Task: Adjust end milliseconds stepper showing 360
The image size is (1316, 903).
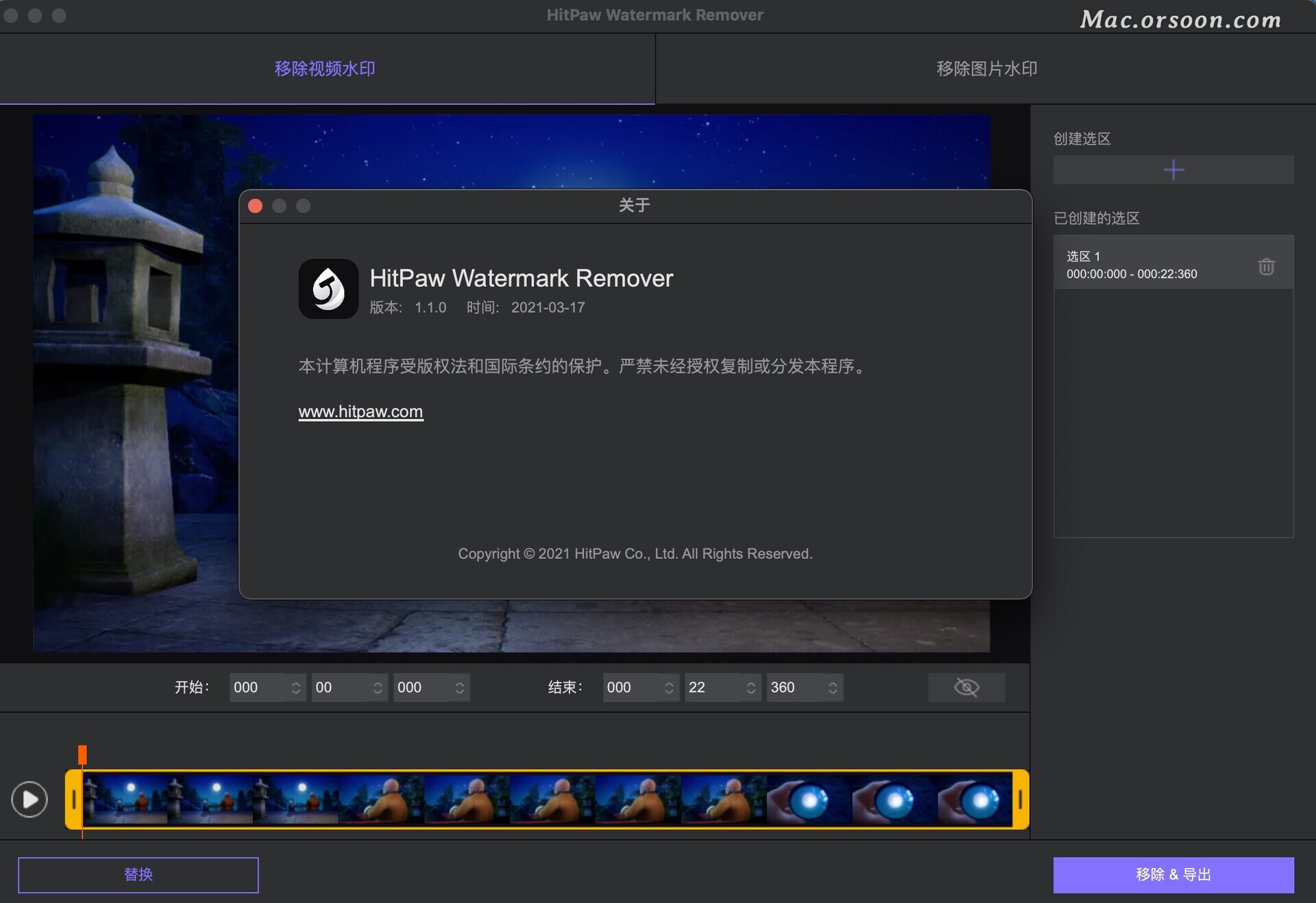Action: (x=833, y=688)
